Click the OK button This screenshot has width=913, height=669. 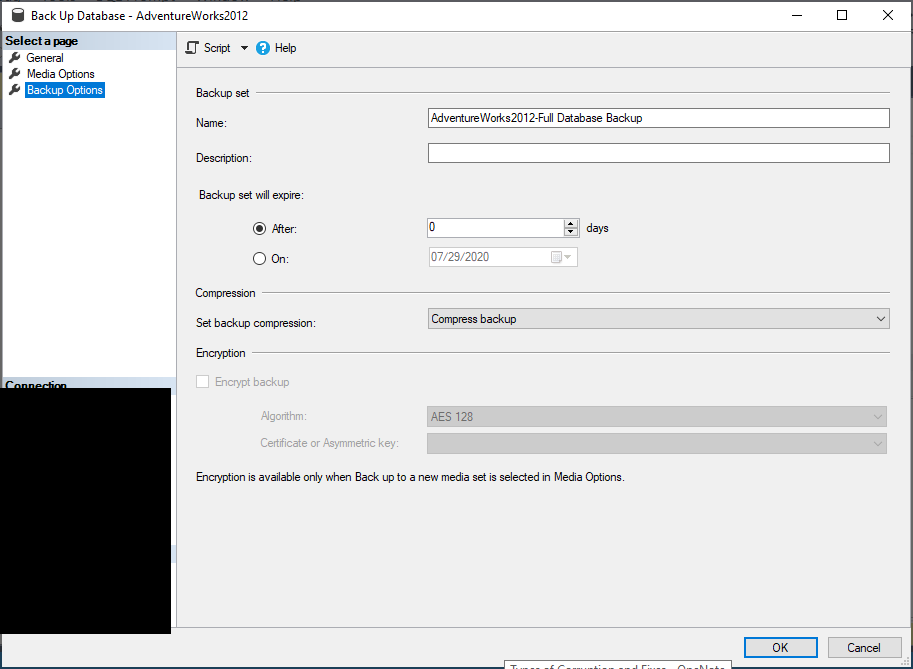[x=780, y=647]
